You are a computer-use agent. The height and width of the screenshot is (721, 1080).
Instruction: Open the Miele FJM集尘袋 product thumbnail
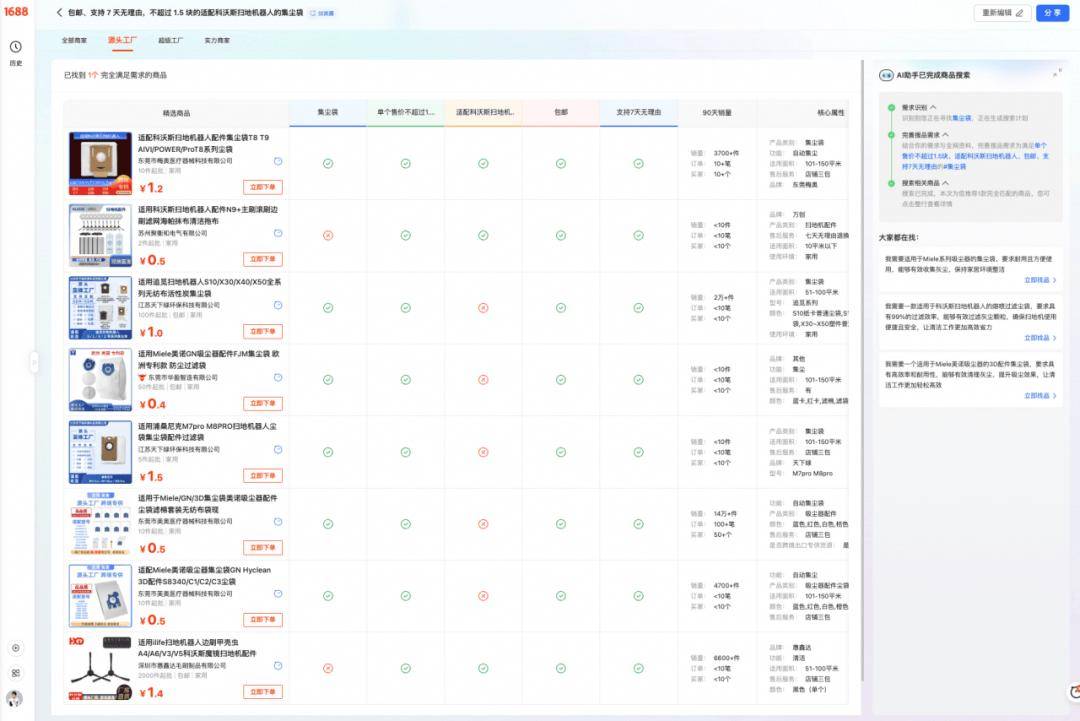[100, 380]
